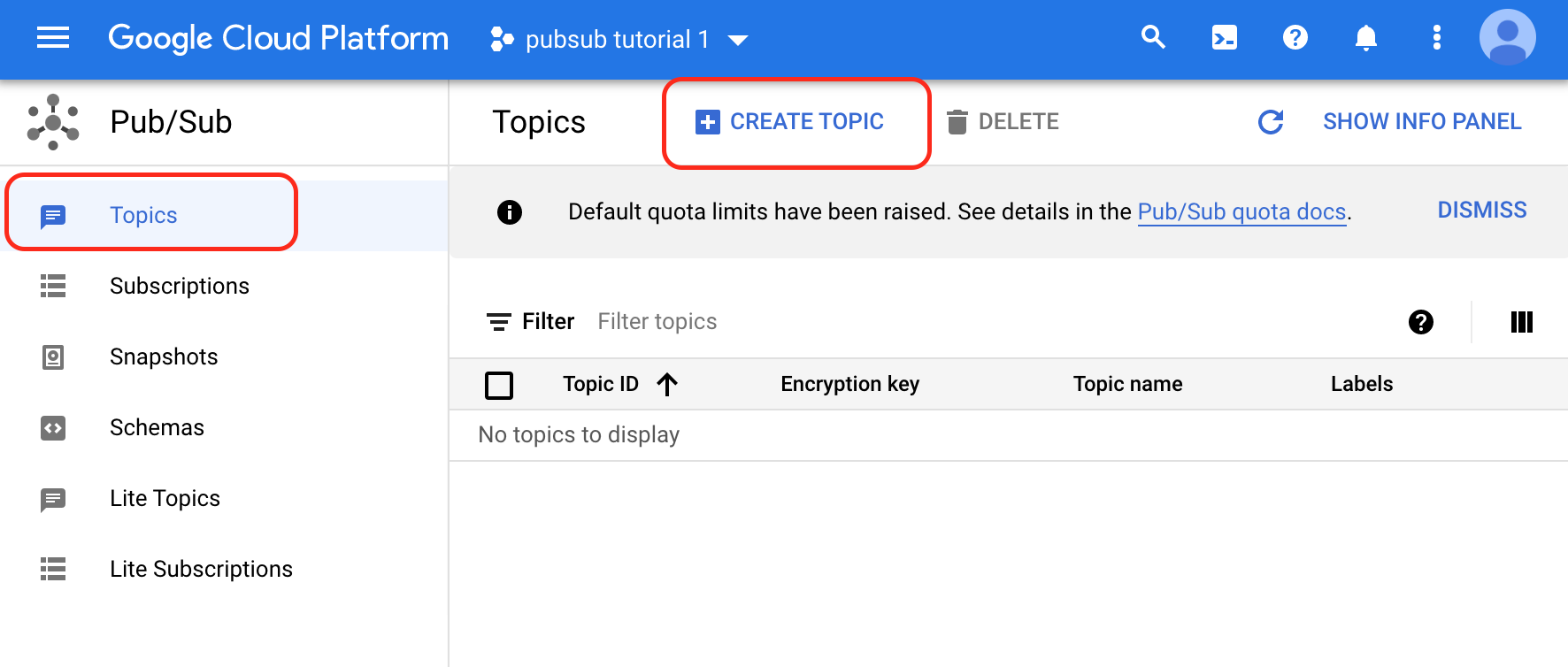
Task: Click the project hexagon icon beside pubsub tutorial 1
Action: tap(502, 39)
